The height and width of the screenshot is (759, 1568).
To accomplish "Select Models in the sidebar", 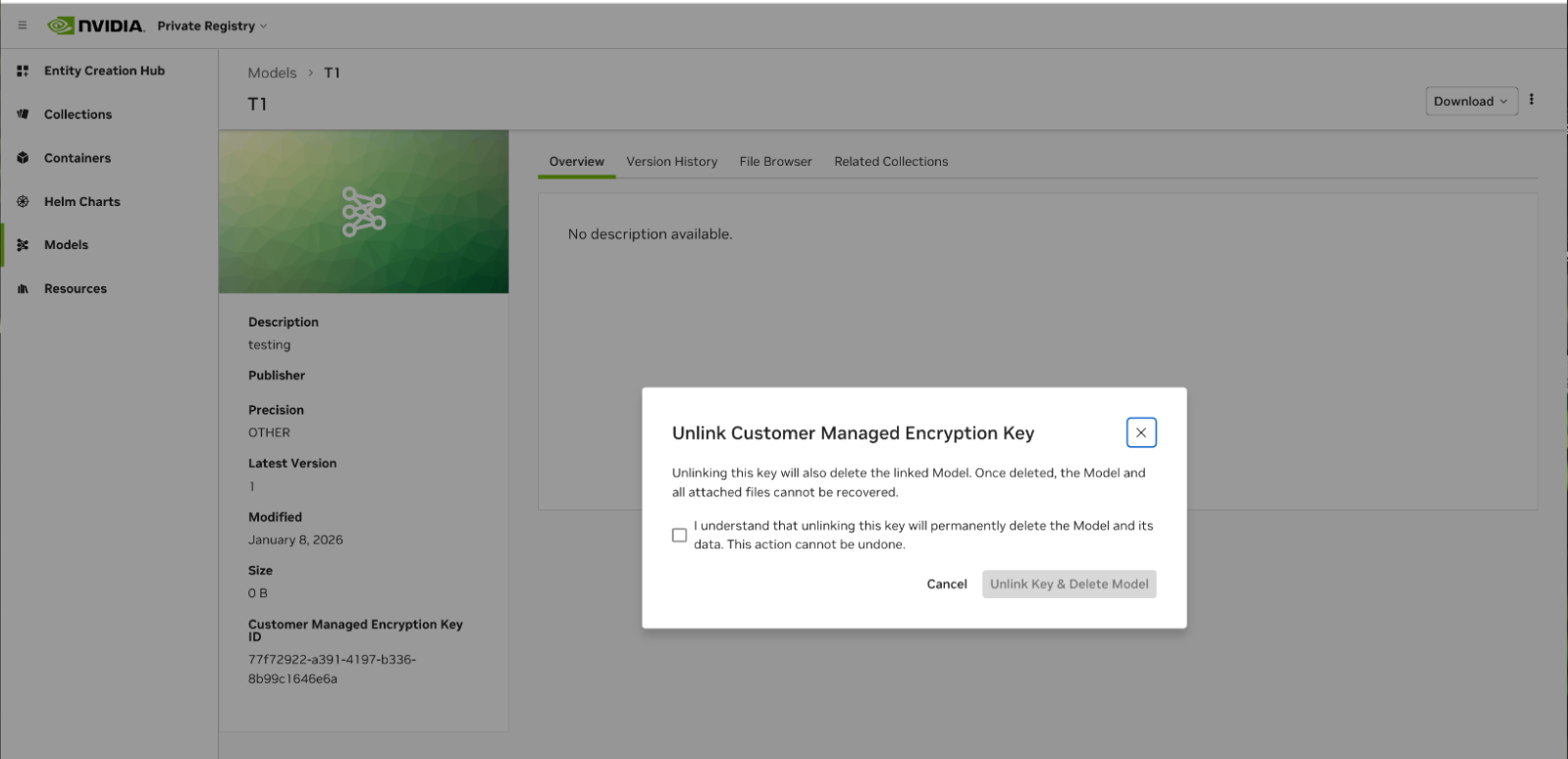I will (66, 245).
